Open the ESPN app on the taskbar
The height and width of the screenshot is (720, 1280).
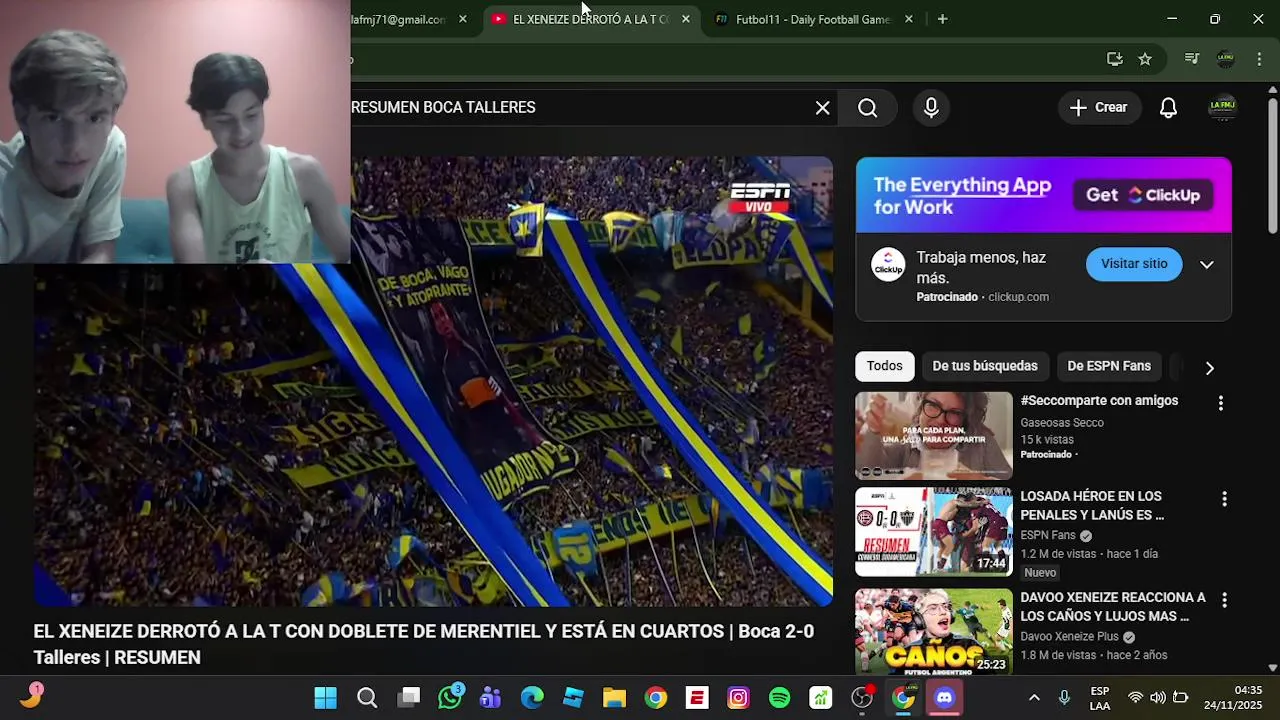(697, 698)
